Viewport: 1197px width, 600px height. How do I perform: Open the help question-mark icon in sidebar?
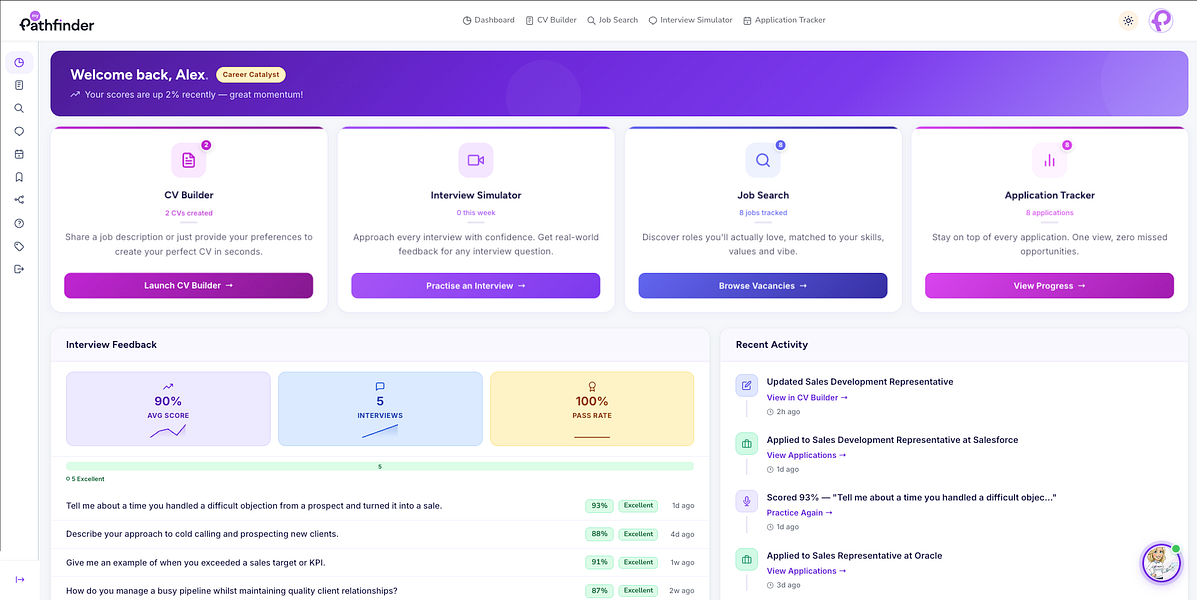pyautogui.click(x=19, y=224)
